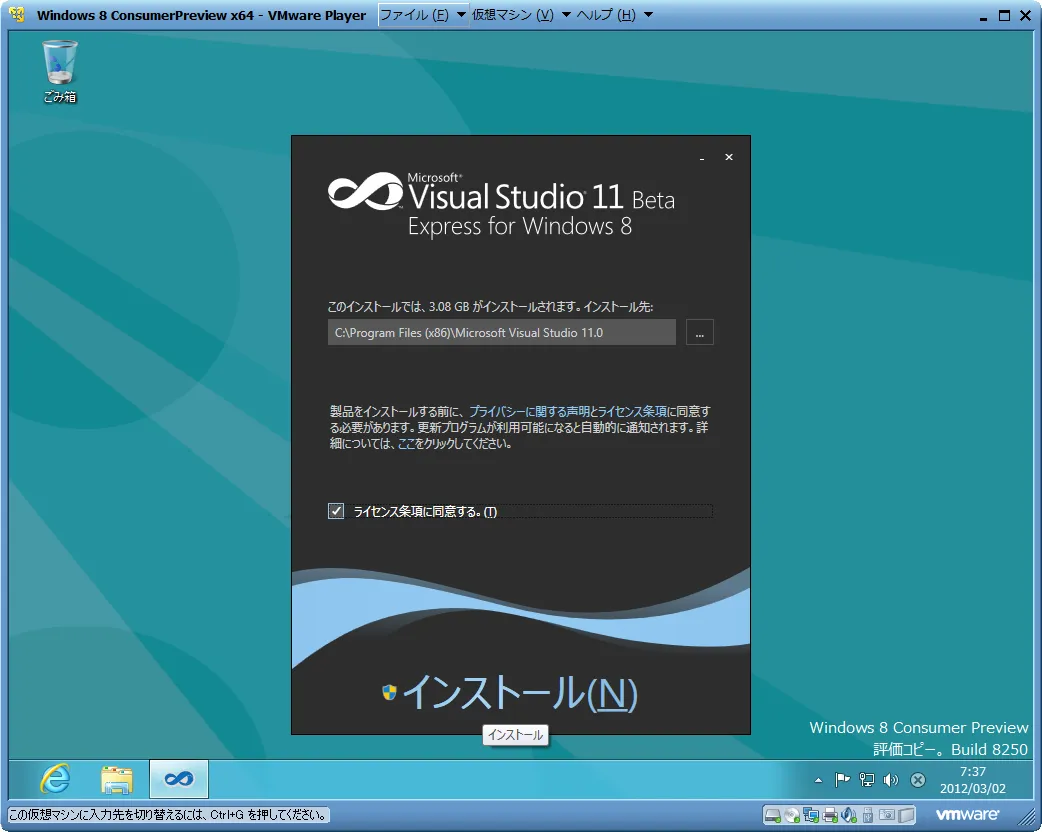This screenshot has height=832, width=1042.
Task: Open the Recycle Bin (ごみ箱) desktop icon
Action: 59,70
